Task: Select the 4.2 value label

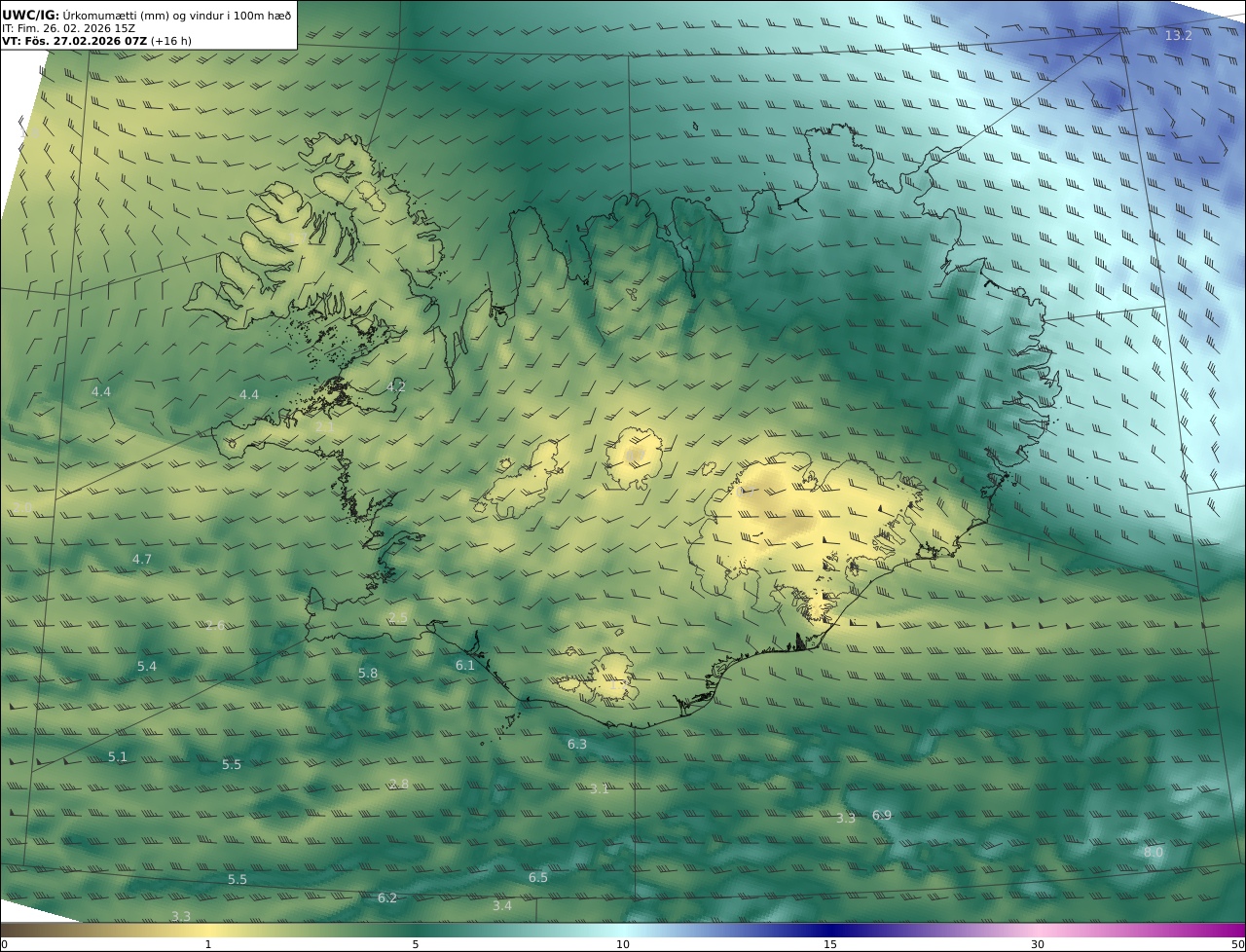Action: tap(395, 386)
